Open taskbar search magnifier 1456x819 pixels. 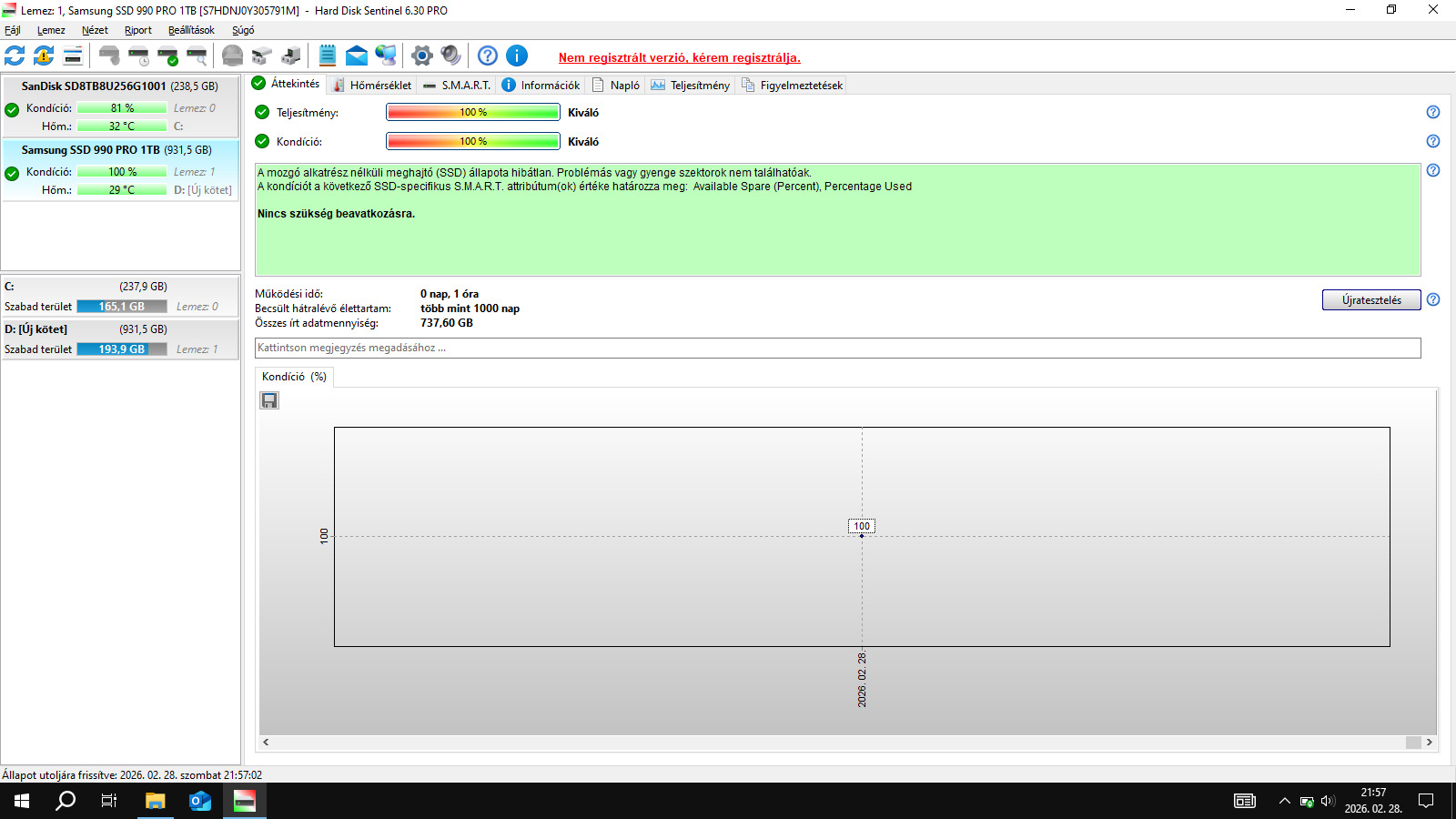click(x=66, y=801)
